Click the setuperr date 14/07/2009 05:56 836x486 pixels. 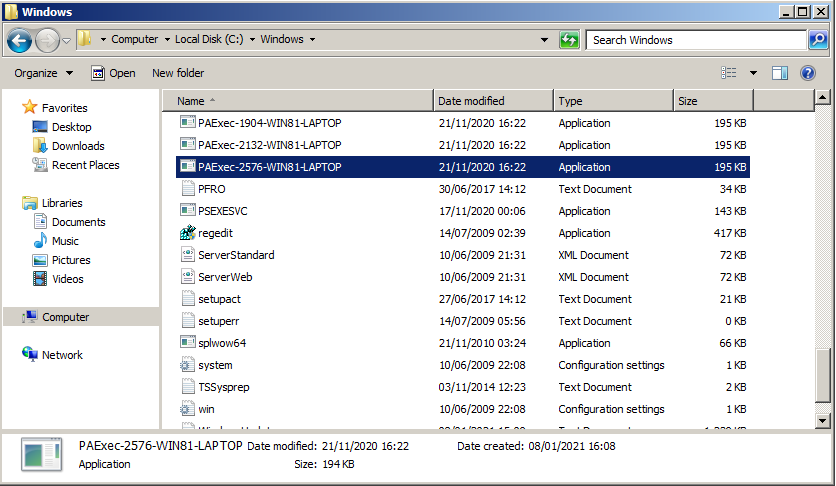[x=482, y=321]
